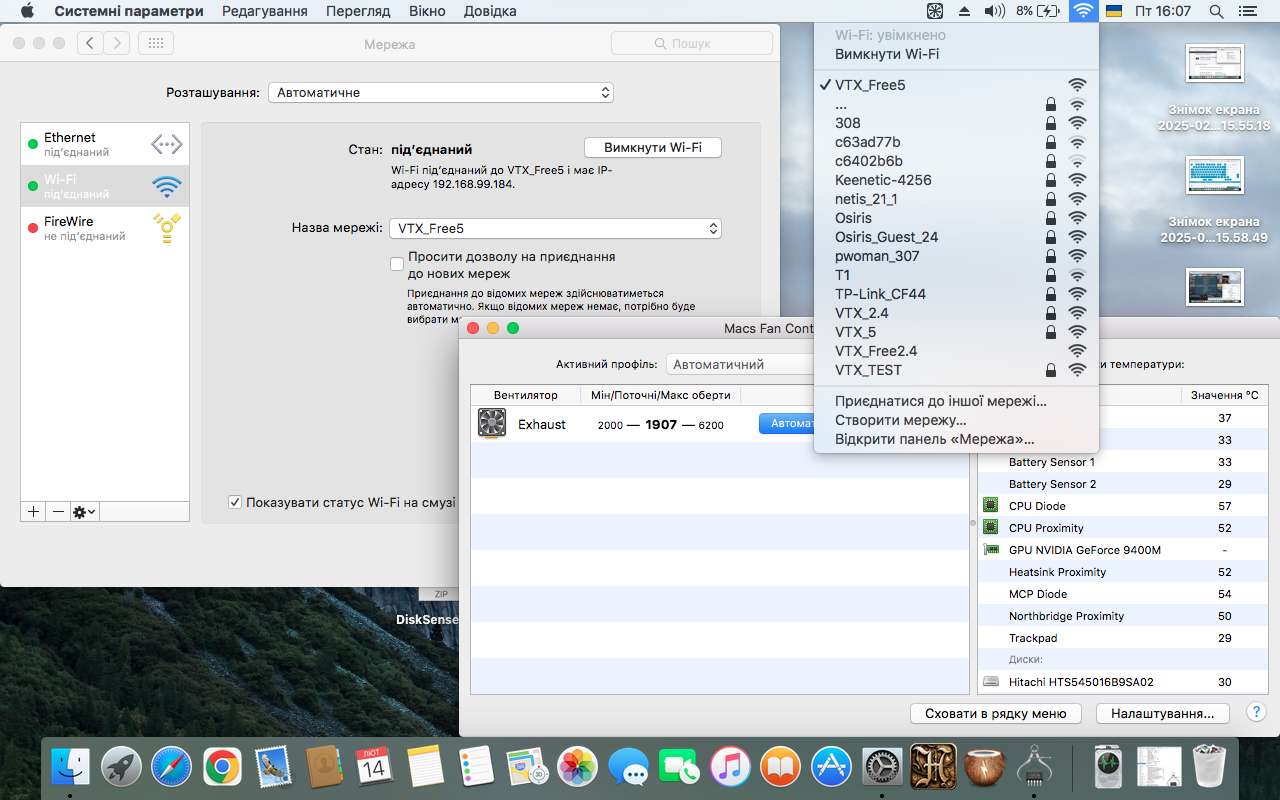Image resolution: width=1280 pixels, height=800 pixels.
Task: Choose 'Приєднатися до іншої мережі…' menu item
Action: point(940,401)
